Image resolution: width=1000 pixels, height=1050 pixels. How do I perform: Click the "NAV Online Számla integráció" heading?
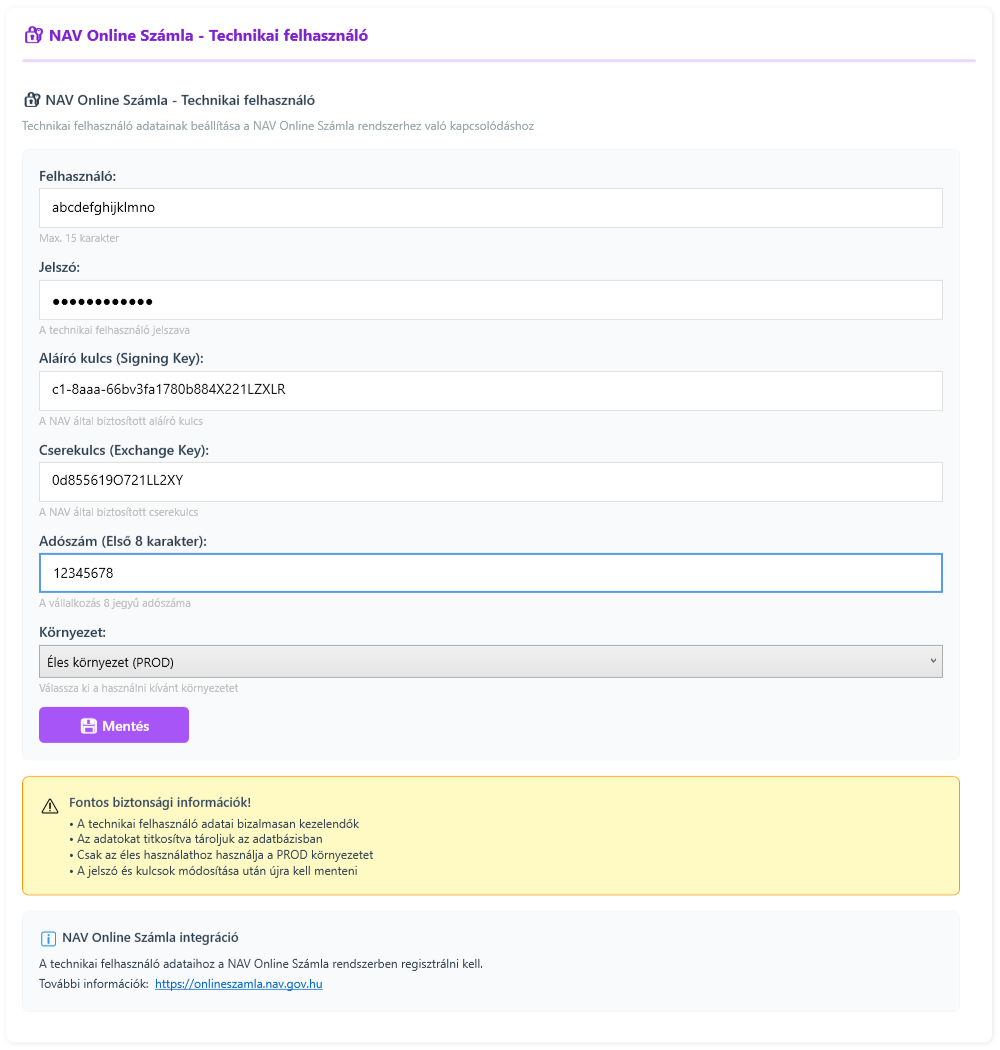(x=150, y=938)
